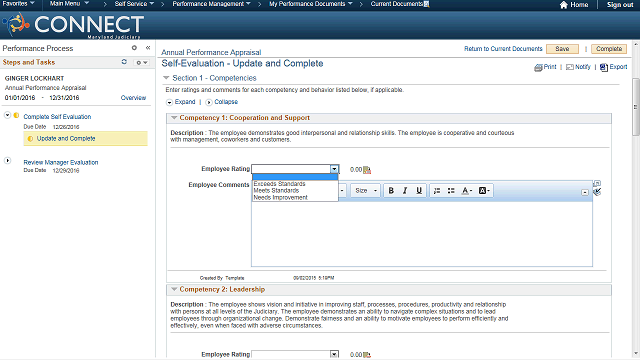640x360 pixels.
Task: Click the Home icon in top navigation
Action: [x=564, y=5]
